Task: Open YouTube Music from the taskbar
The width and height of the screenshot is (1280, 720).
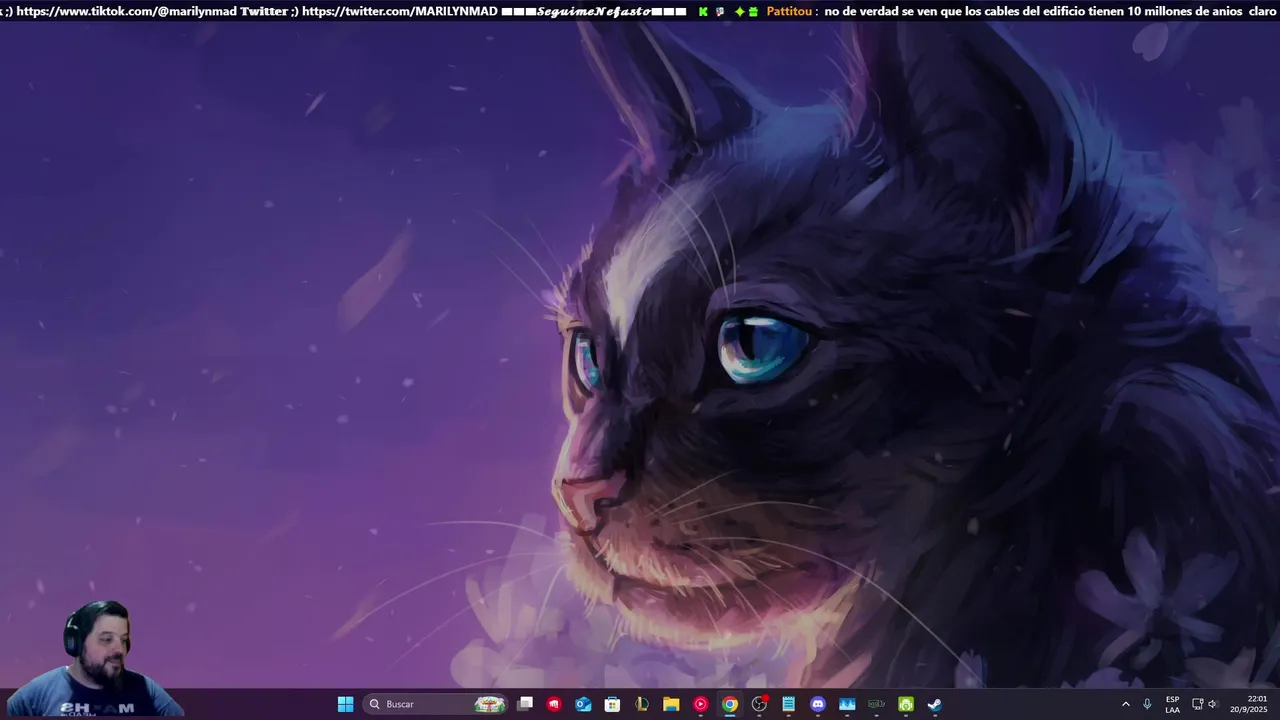Action: 700,704
